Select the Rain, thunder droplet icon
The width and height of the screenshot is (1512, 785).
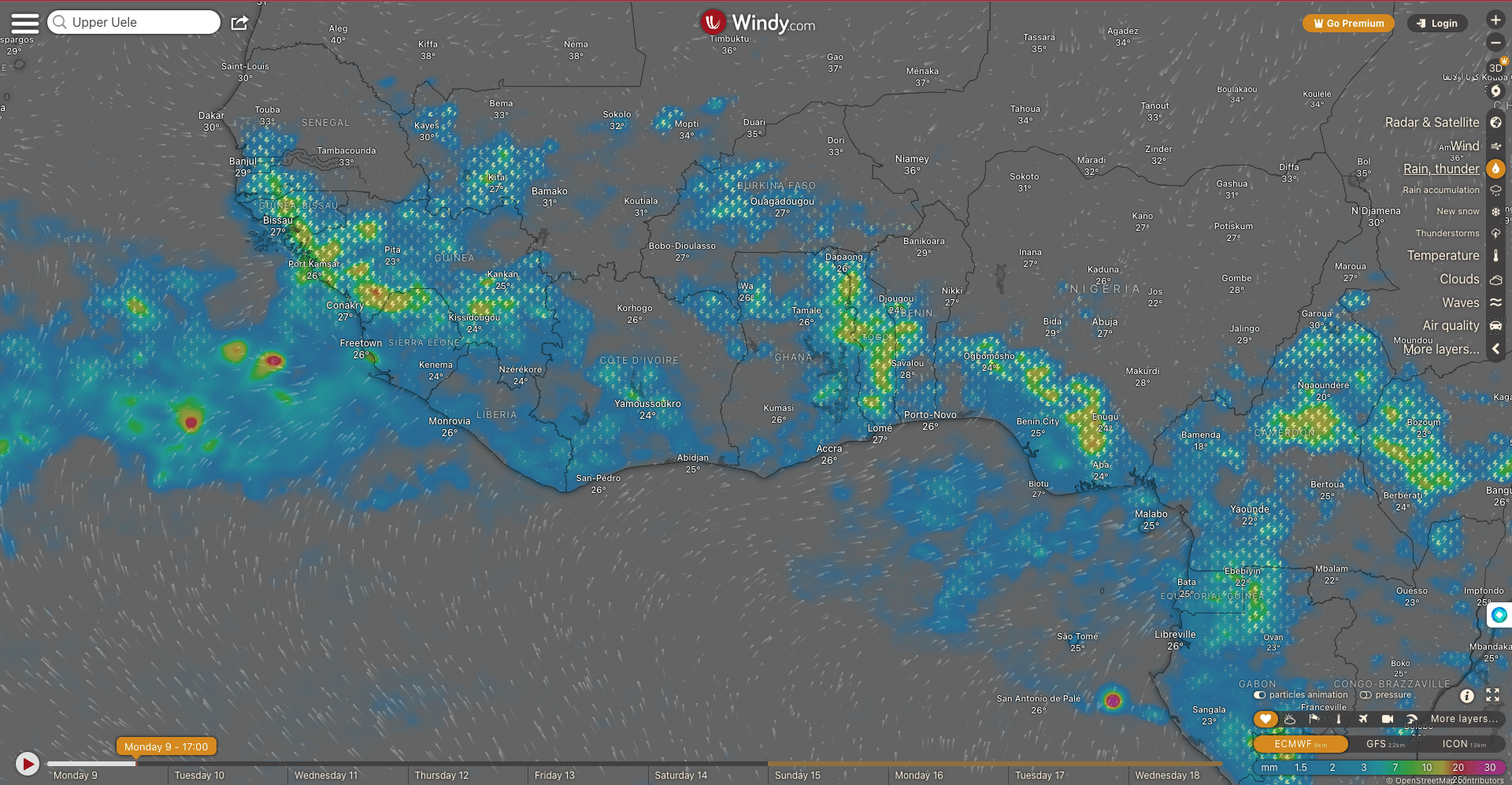pos(1495,168)
